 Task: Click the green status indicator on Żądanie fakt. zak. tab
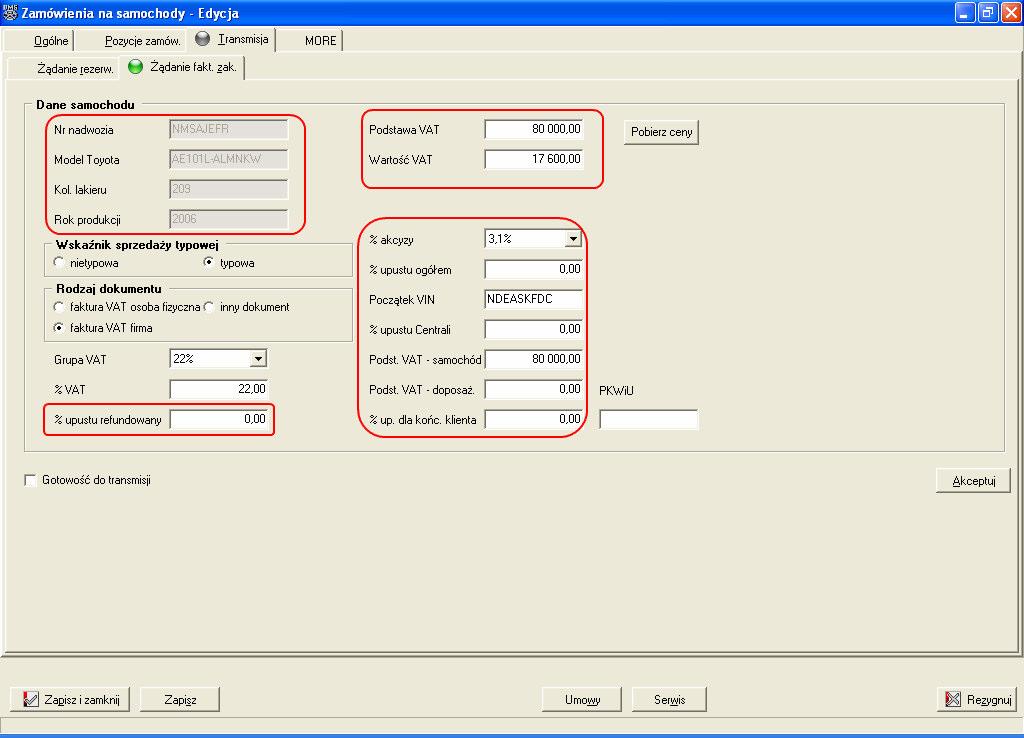coord(135,67)
